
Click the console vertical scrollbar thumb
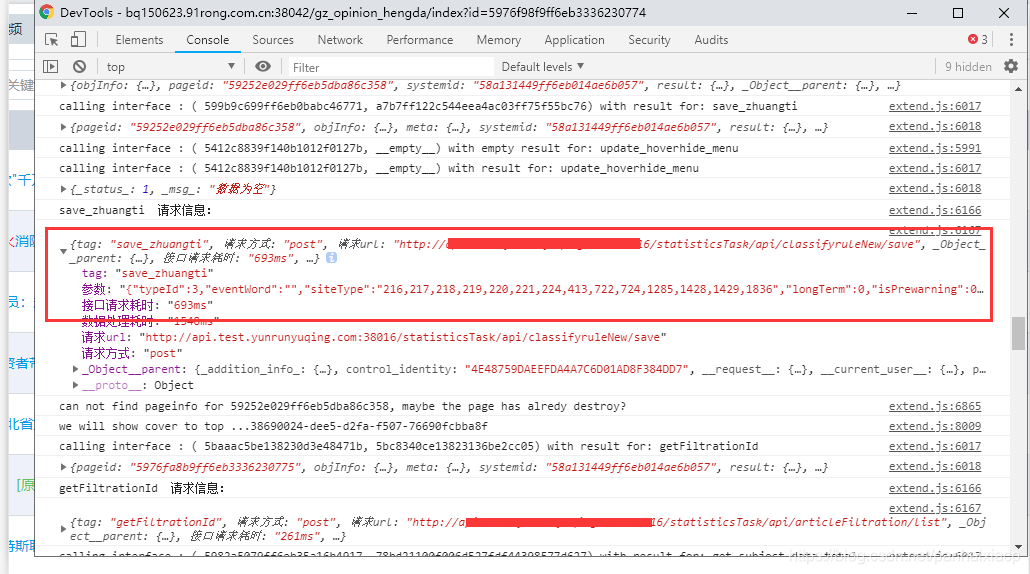(x=1018, y=334)
